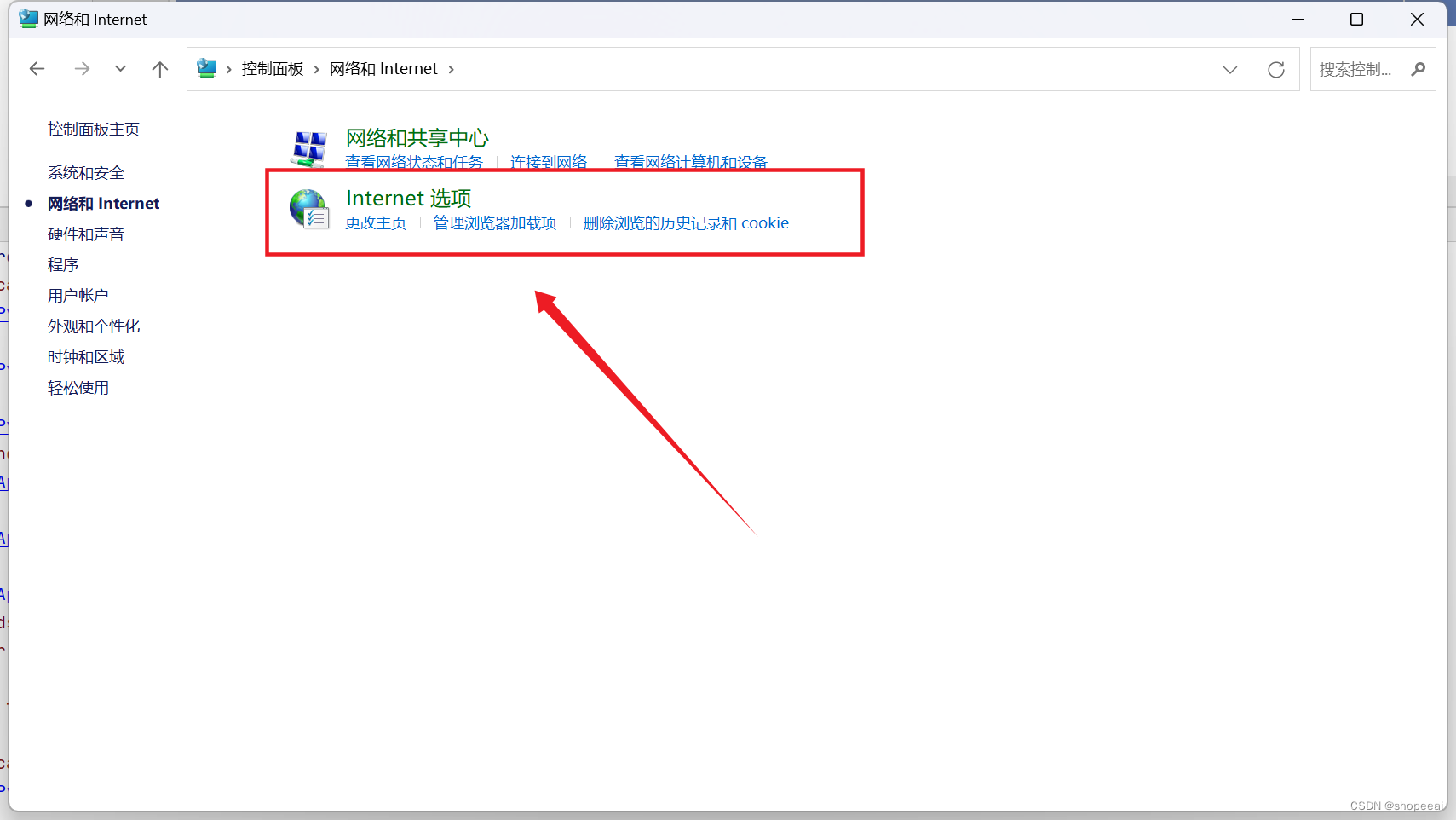Open the 网络和共享中心 by clicking its icon
Viewport: 1456px width, 820px height.
click(x=309, y=147)
